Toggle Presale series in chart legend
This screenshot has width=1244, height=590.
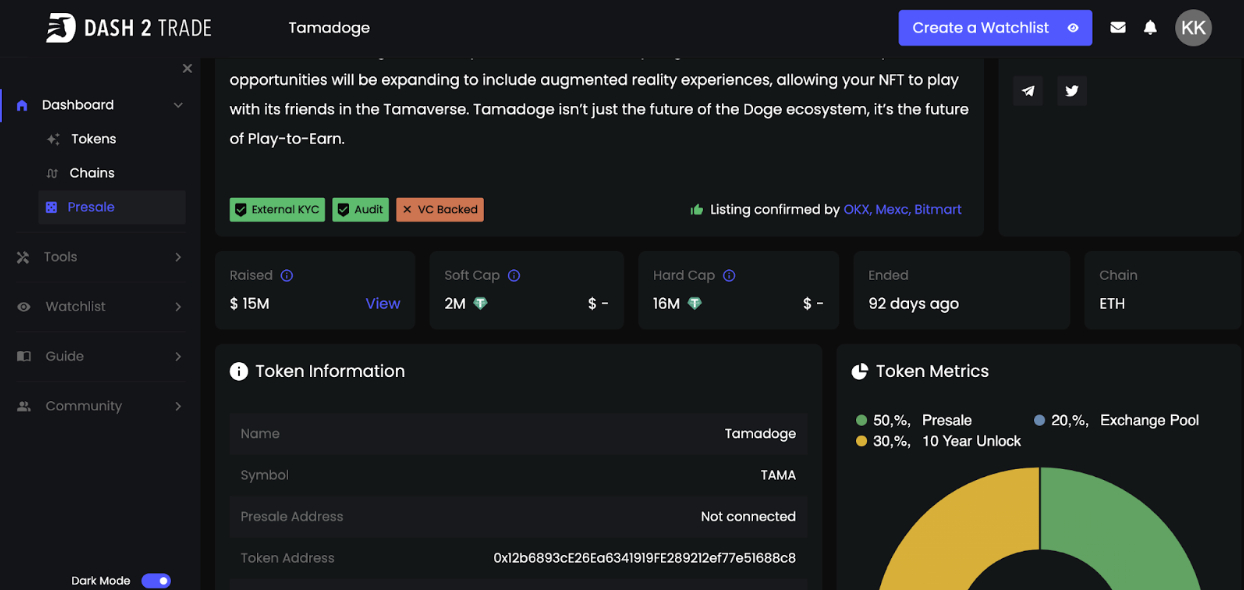click(x=914, y=420)
